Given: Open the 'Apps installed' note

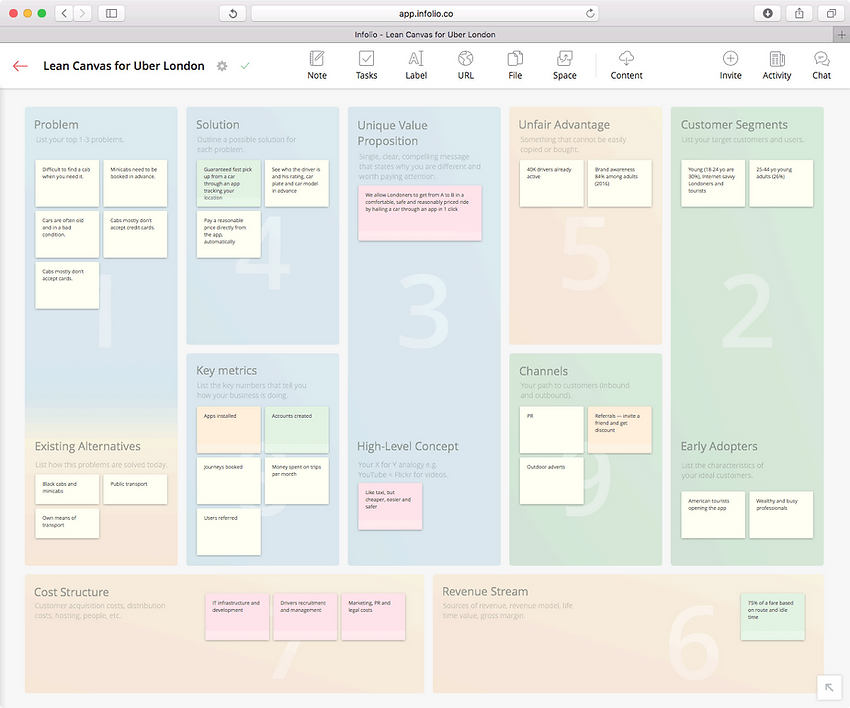Looking at the screenshot, I should (228, 429).
